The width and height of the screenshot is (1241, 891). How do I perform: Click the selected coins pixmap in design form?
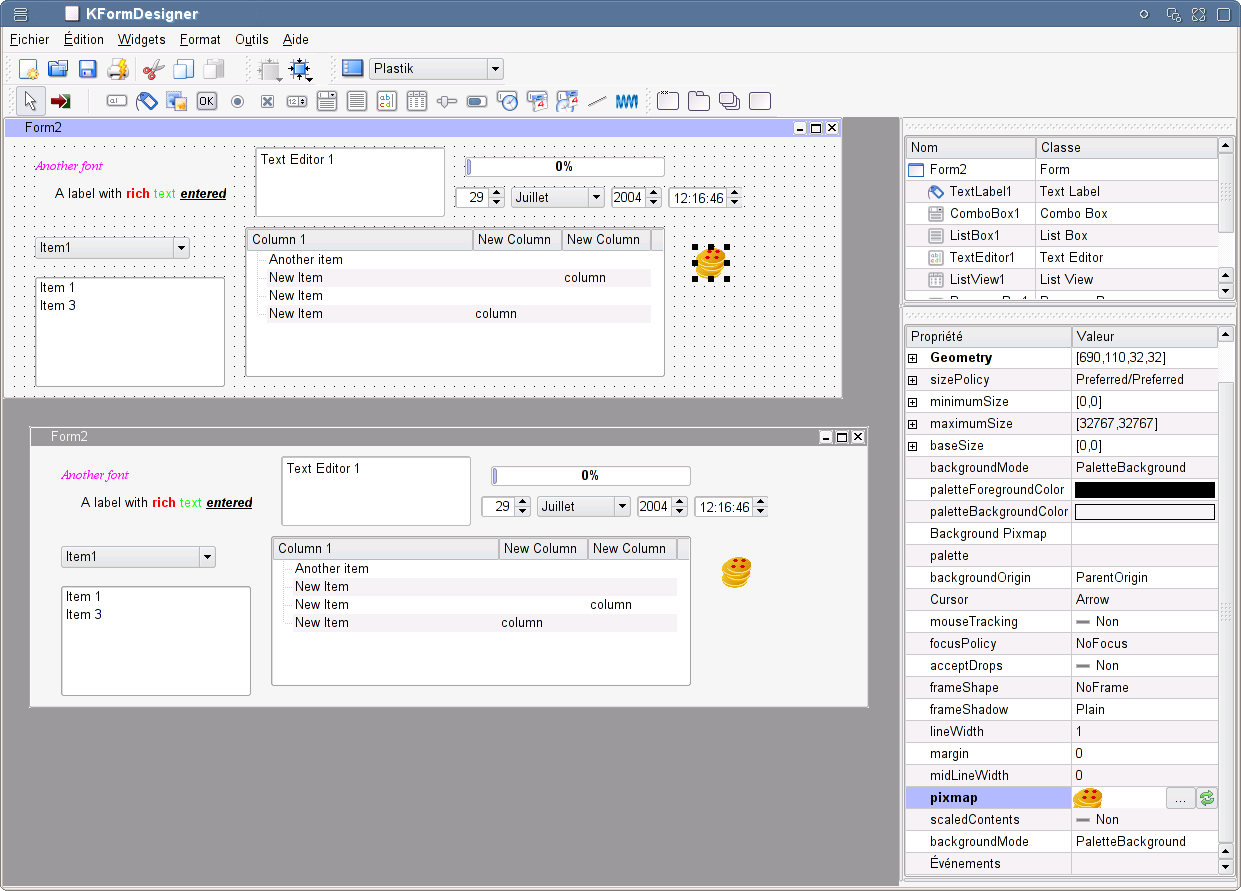point(710,262)
